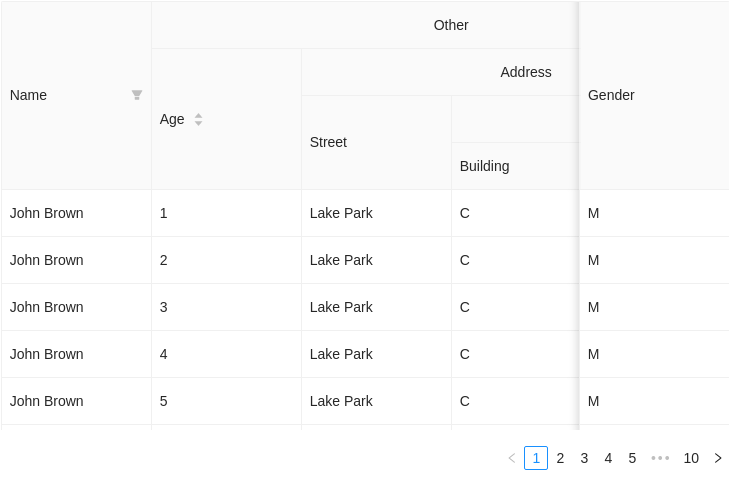
Task: Switch to page 4
Action: click(608, 458)
